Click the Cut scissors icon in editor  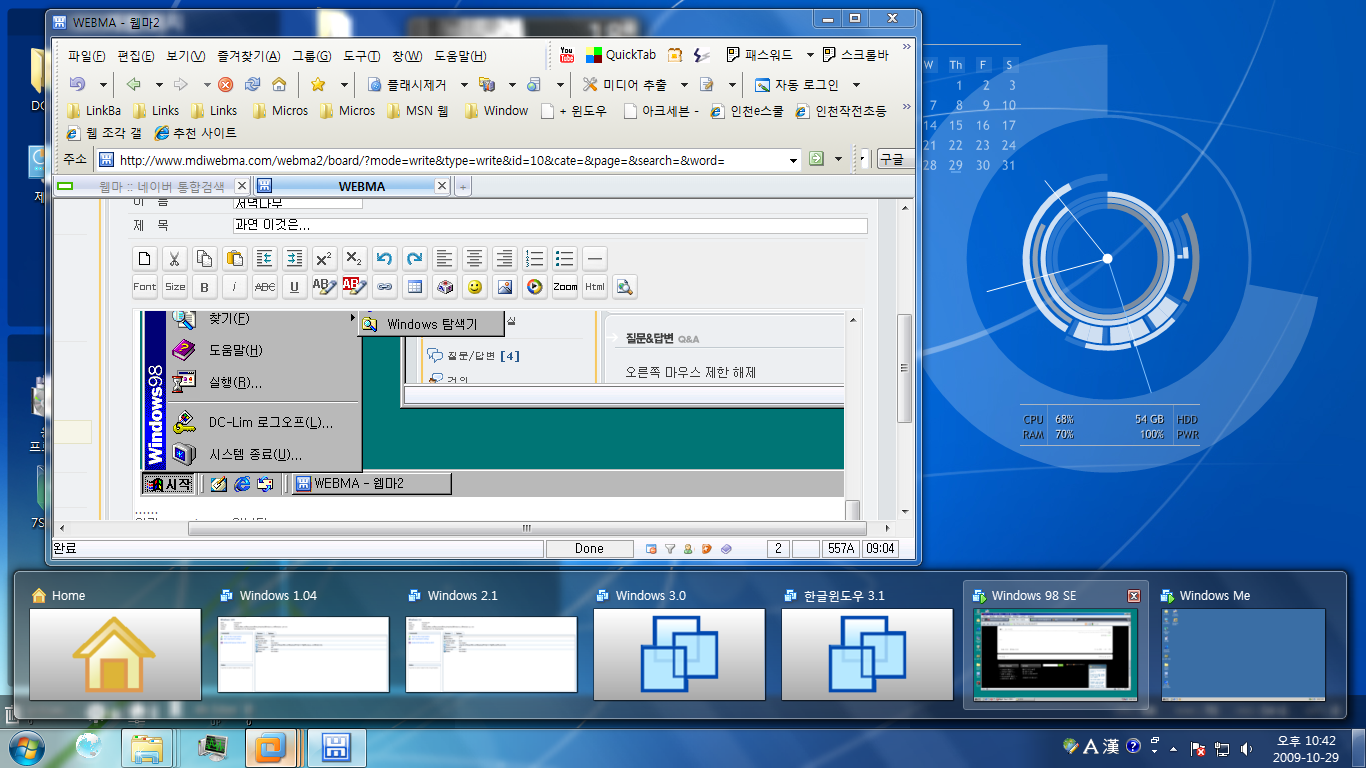175,259
